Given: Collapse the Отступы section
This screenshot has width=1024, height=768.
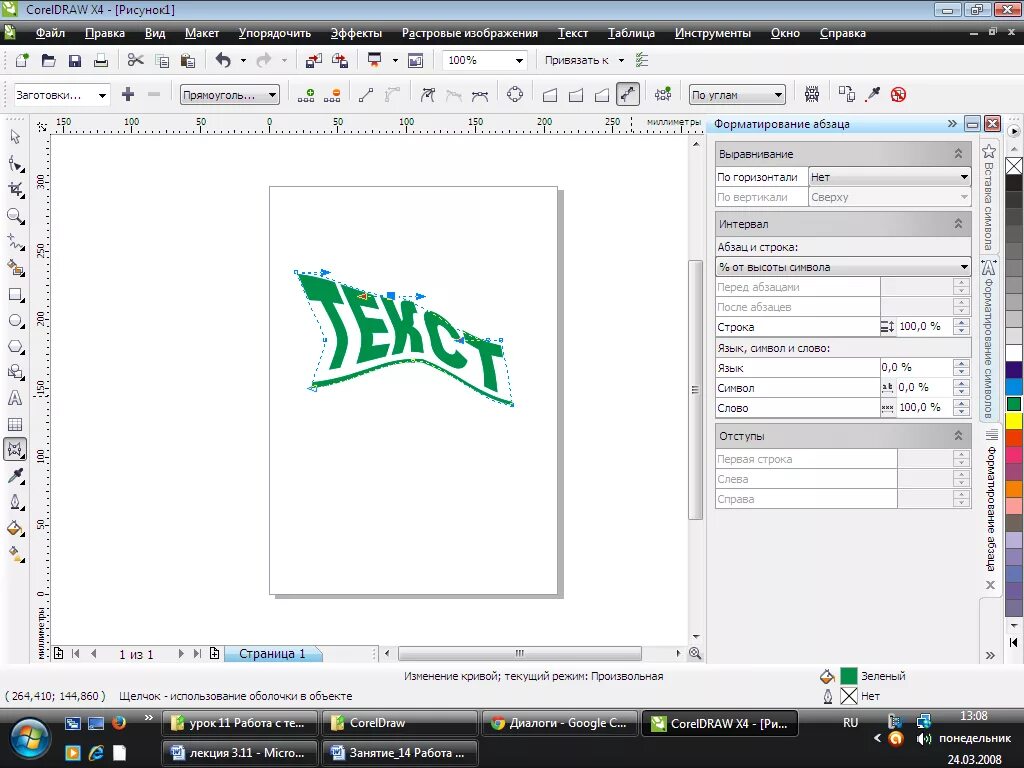Looking at the screenshot, I should (x=958, y=436).
